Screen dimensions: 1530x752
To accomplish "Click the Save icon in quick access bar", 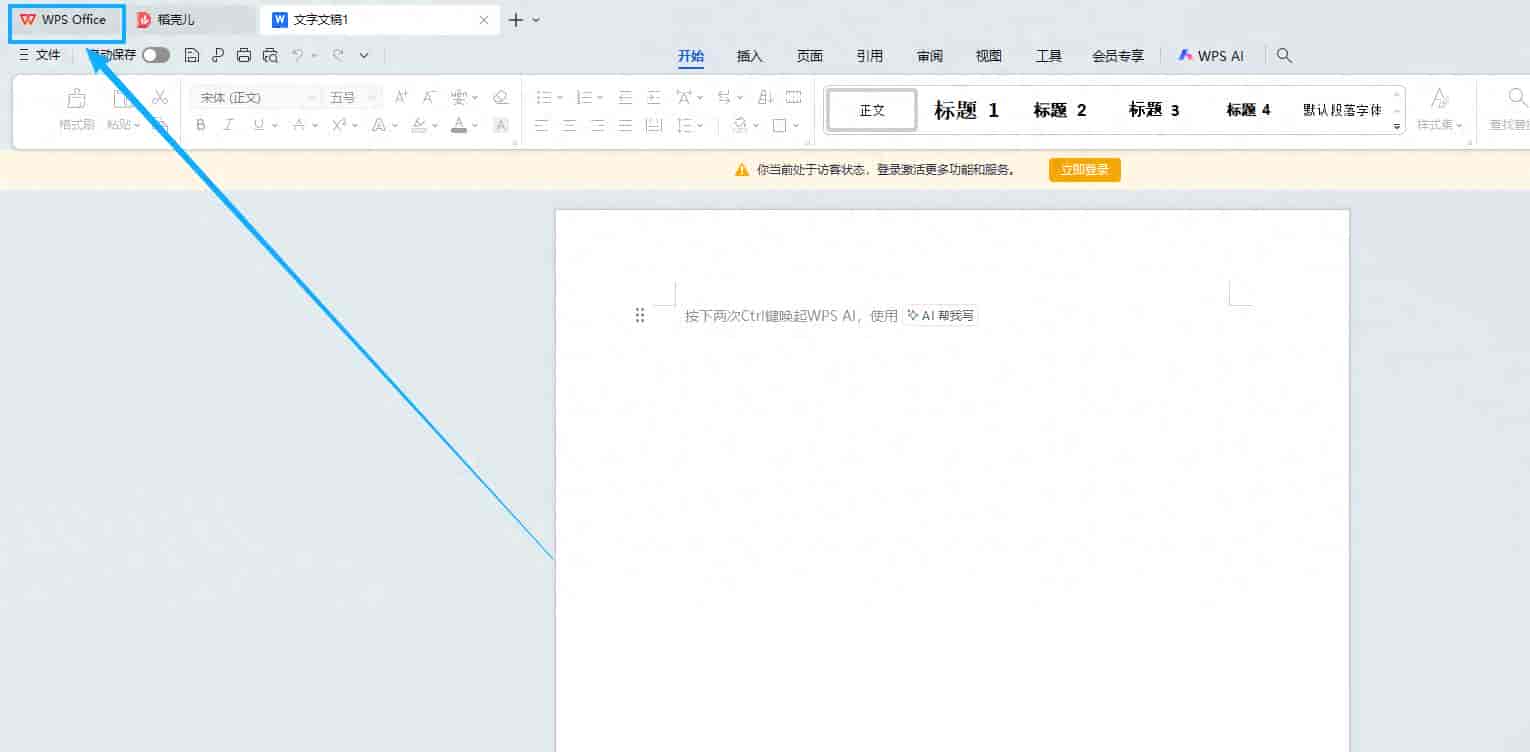I will click(192, 56).
